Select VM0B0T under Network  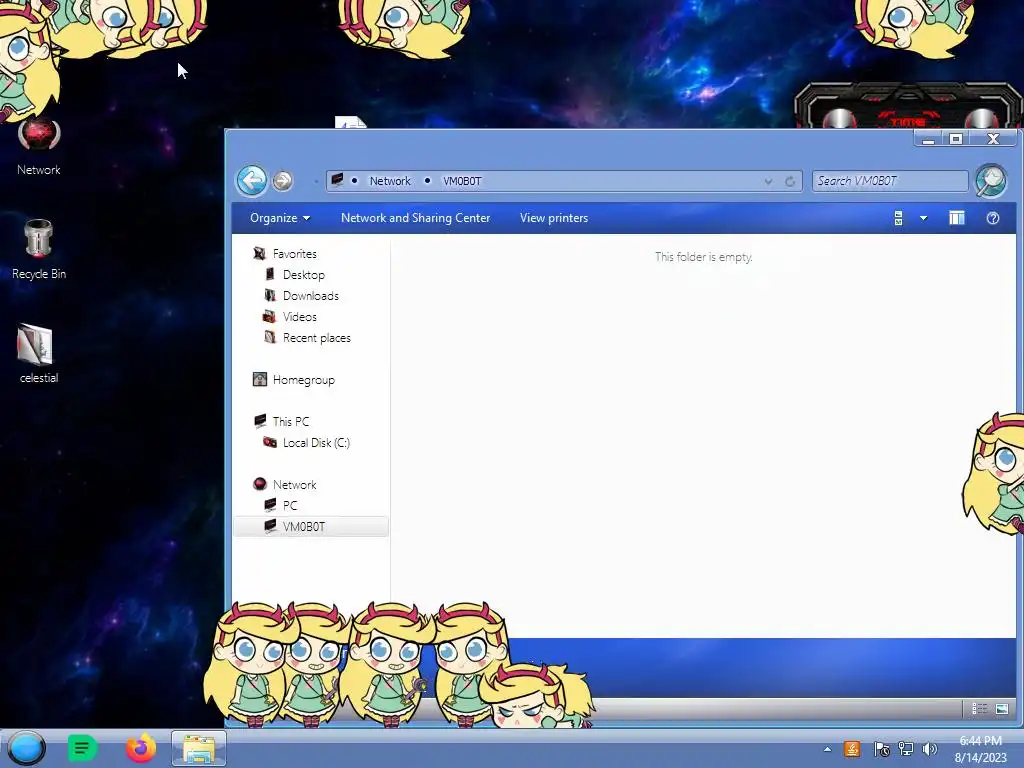click(x=304, y=526)
